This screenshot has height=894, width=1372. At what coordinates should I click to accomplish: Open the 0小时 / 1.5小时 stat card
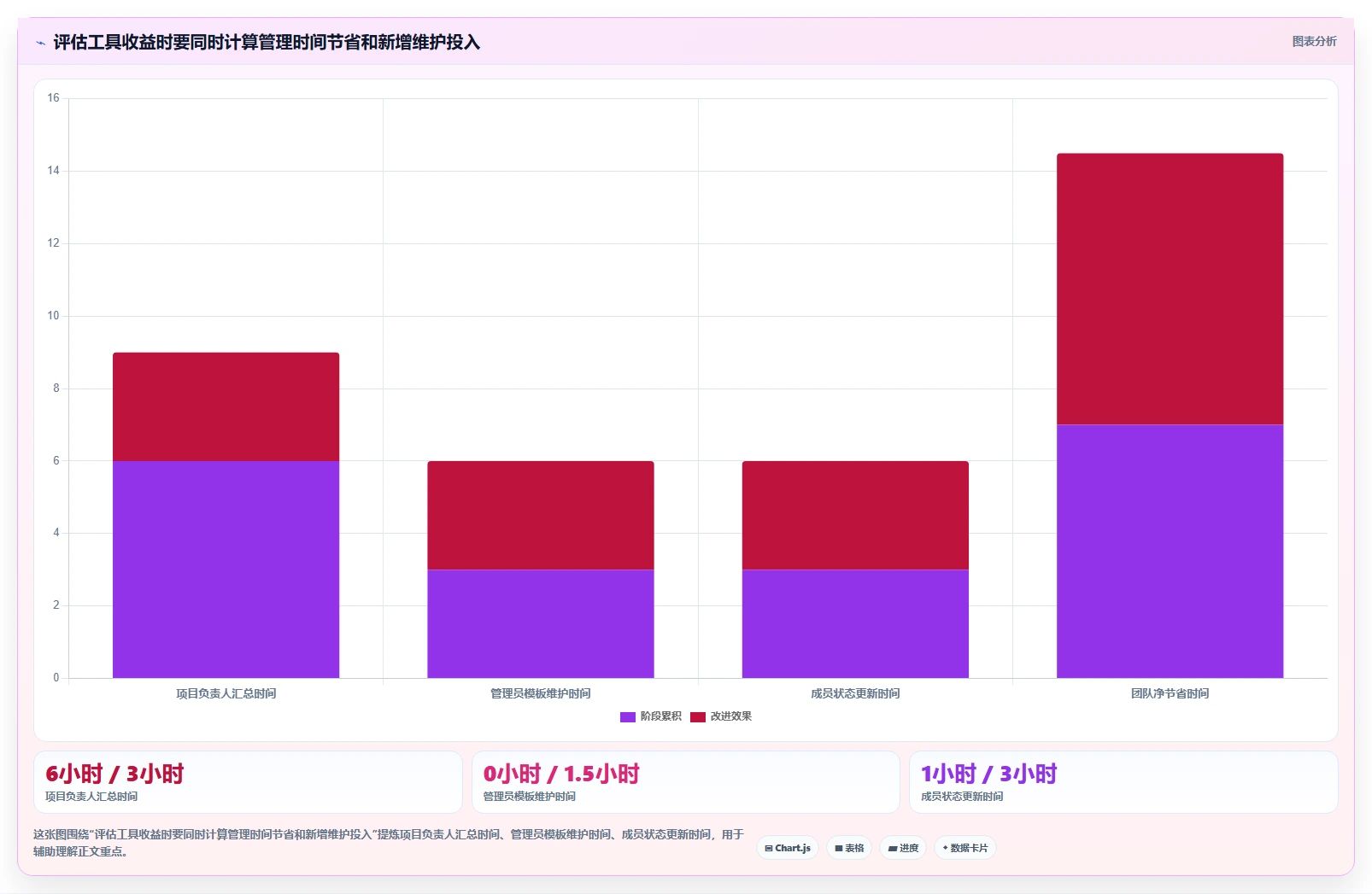pos(686,782)
